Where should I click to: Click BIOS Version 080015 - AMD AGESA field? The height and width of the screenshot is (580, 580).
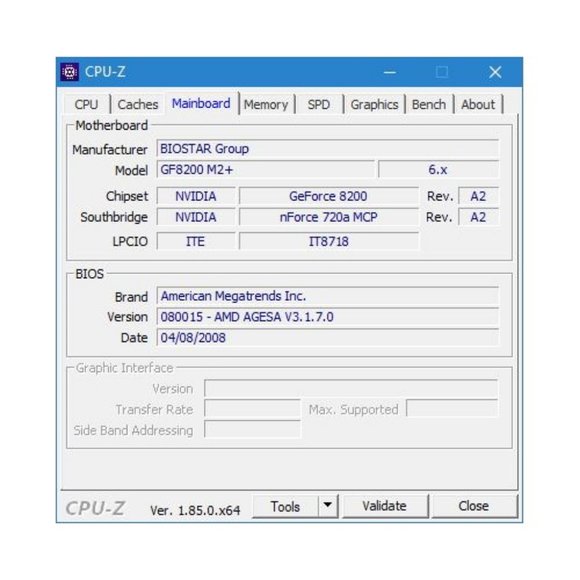tap(327, 317)
